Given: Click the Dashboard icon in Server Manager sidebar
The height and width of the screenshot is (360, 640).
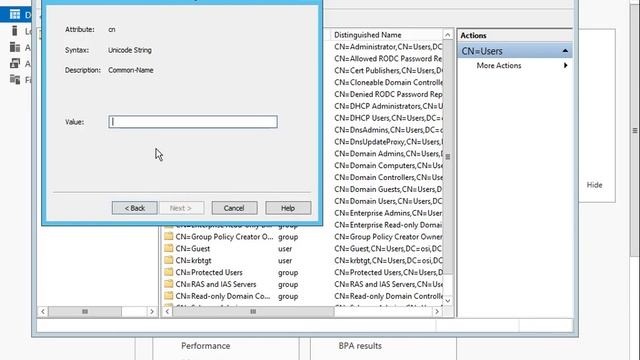Looking at the screenshot, I should coord(15,15).
